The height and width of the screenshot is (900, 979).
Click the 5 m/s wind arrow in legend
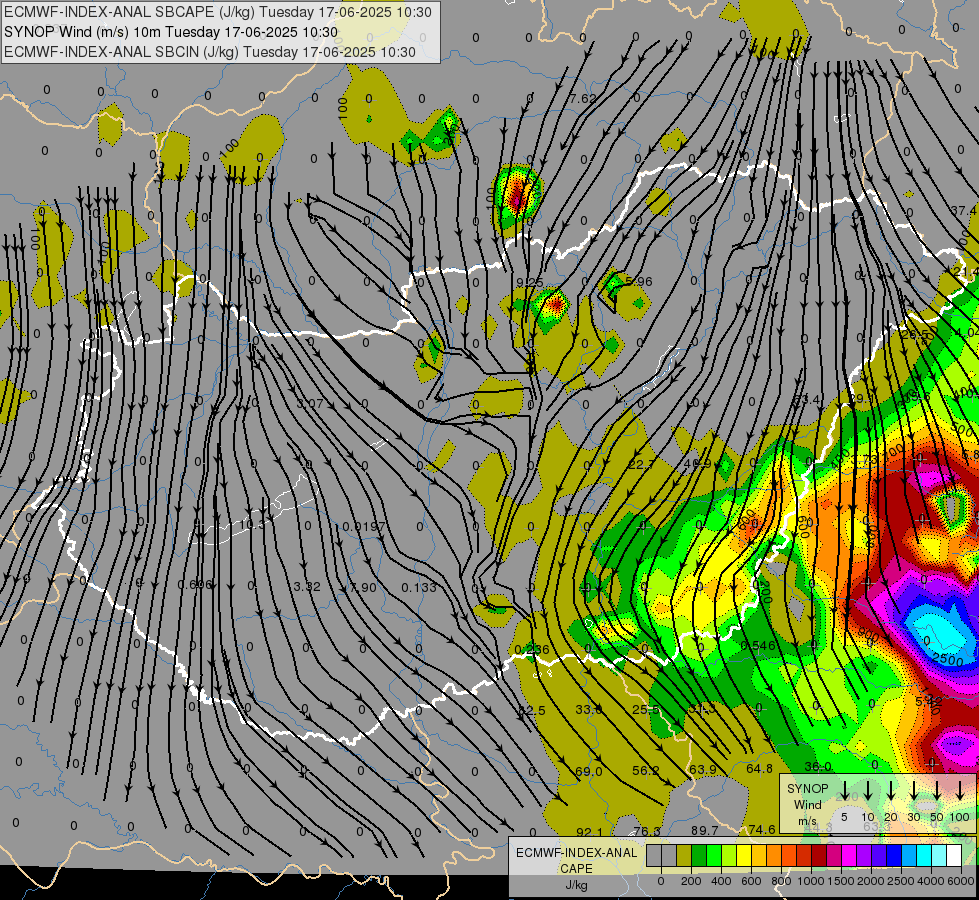(x=844, y=791)
